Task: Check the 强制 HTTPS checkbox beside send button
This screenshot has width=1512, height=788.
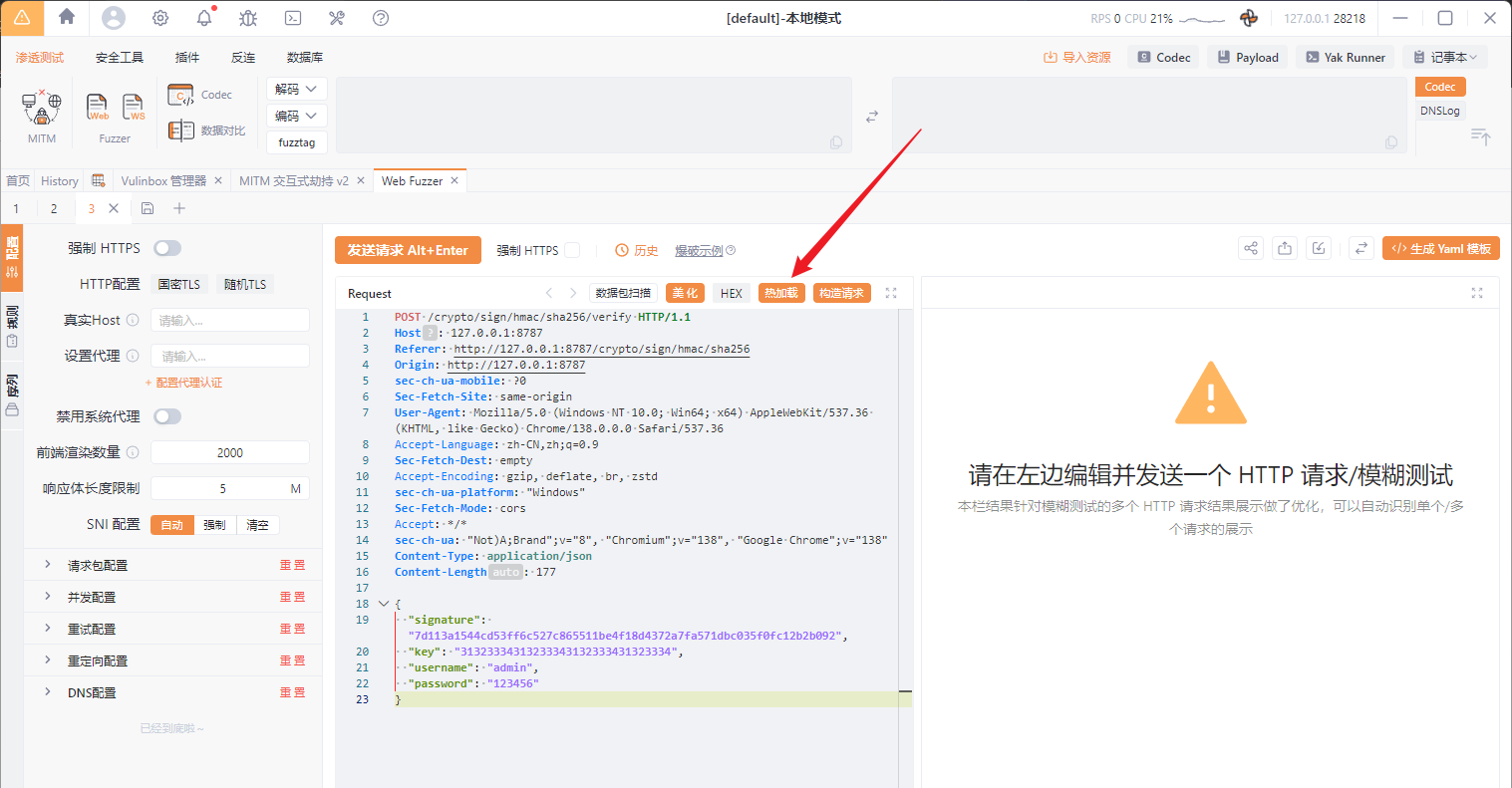Action: point(572,250)
